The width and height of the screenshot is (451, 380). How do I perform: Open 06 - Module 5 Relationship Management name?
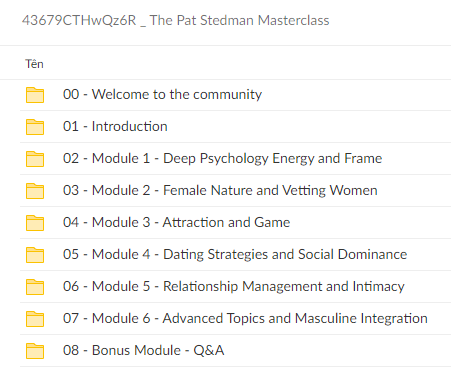click(x=234, y=287)
